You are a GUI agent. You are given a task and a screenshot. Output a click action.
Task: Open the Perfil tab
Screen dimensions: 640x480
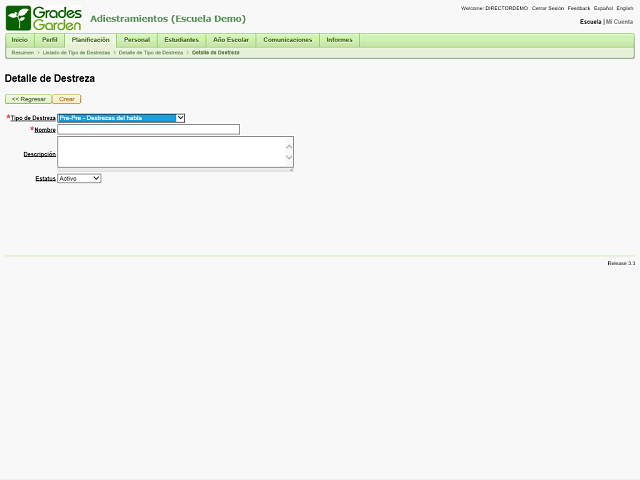(49, 40)
